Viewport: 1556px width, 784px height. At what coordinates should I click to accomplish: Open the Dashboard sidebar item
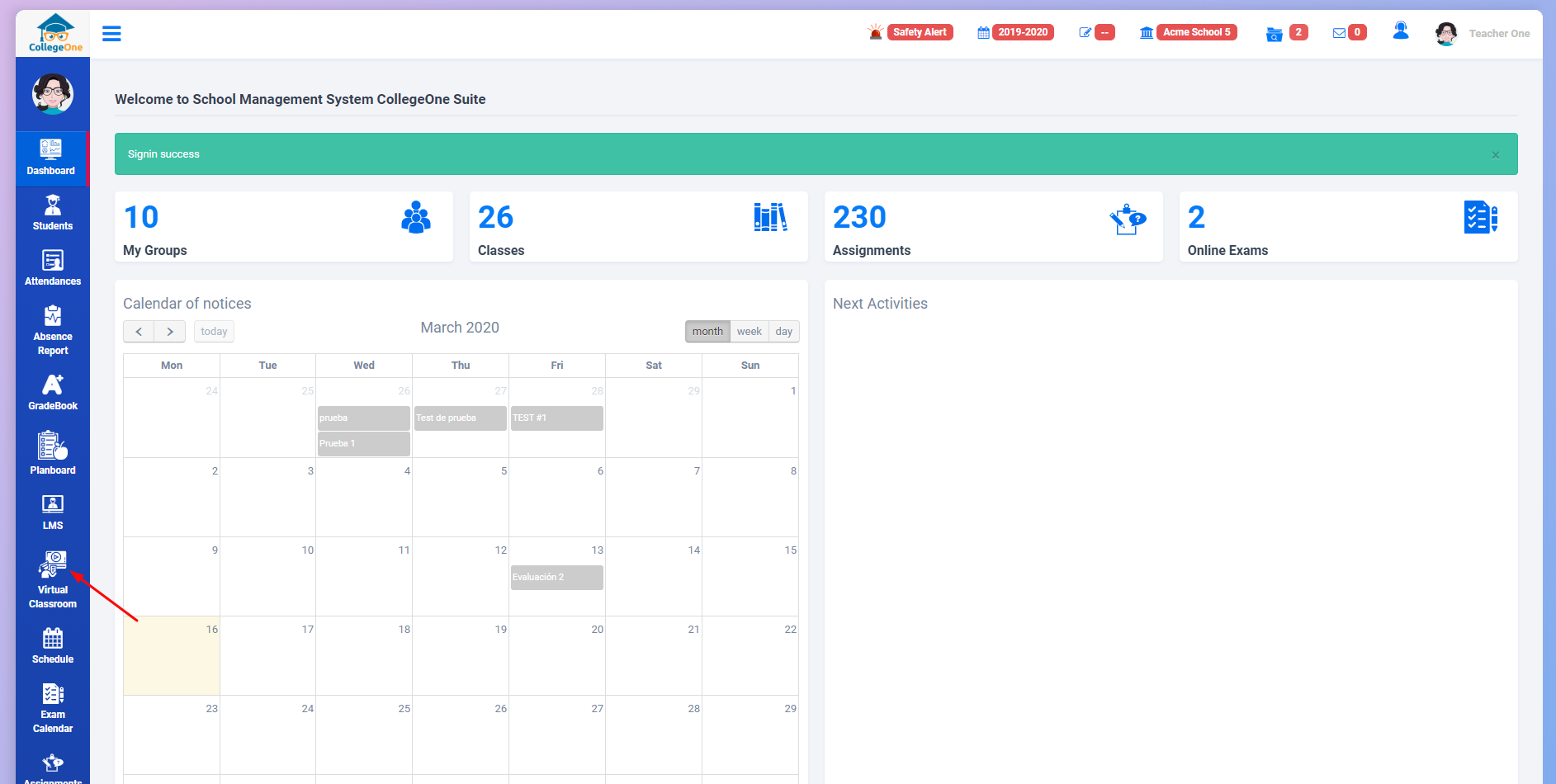[51, 158]
